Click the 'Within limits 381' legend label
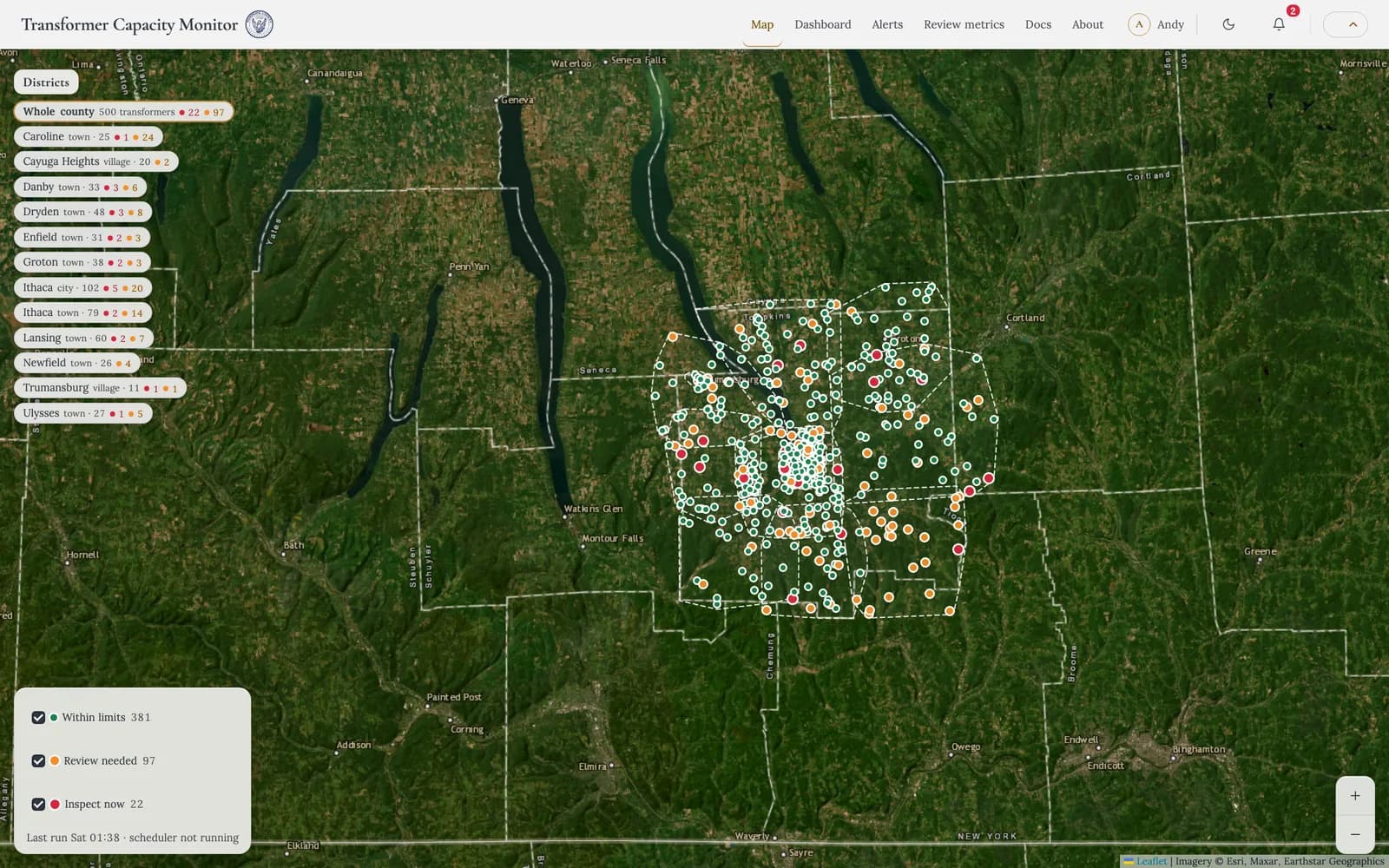This screenshot has width=1389, height=868. pyautogui.click(x=106, y=718)
